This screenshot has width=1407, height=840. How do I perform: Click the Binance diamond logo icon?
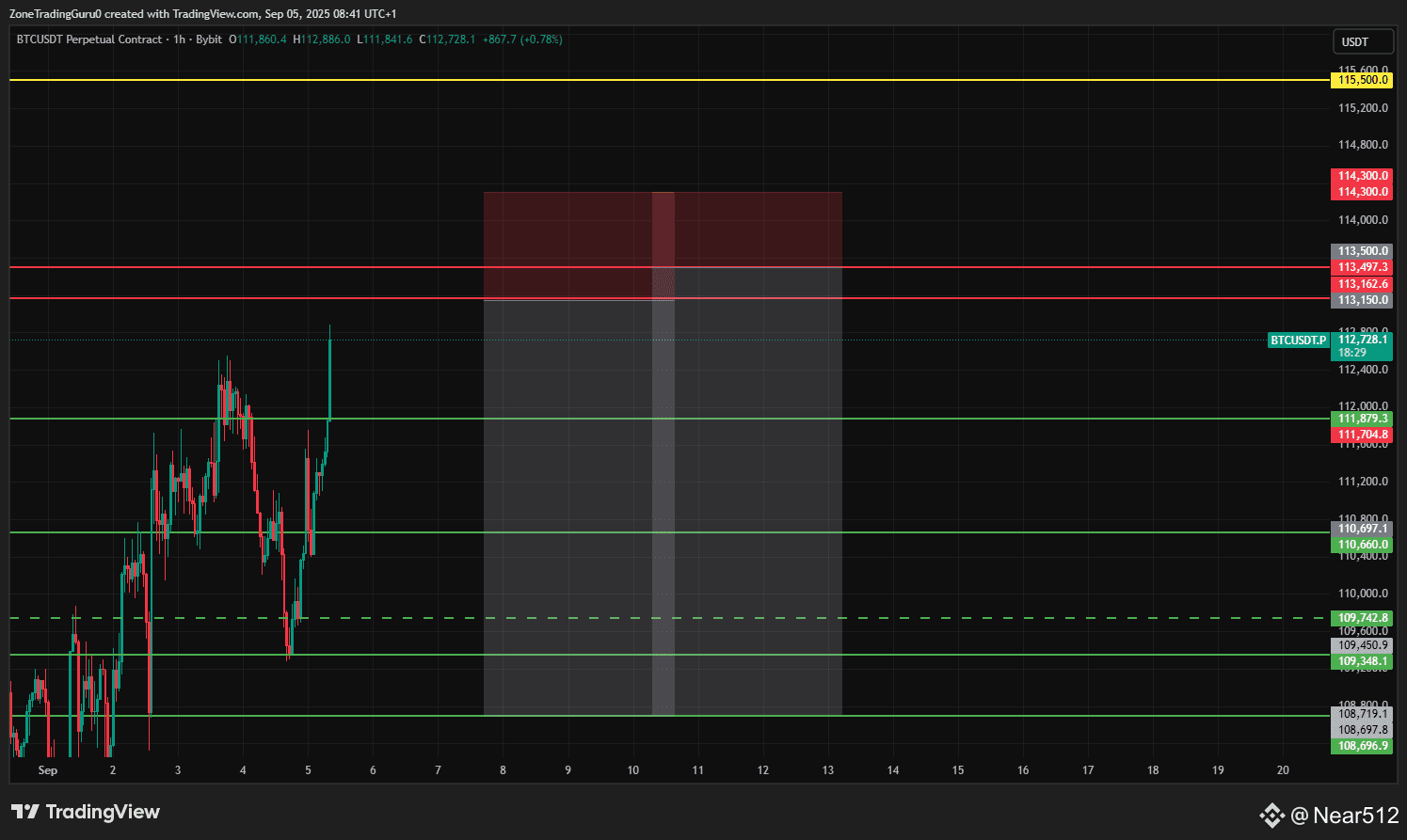click(x=1271, y=815)
